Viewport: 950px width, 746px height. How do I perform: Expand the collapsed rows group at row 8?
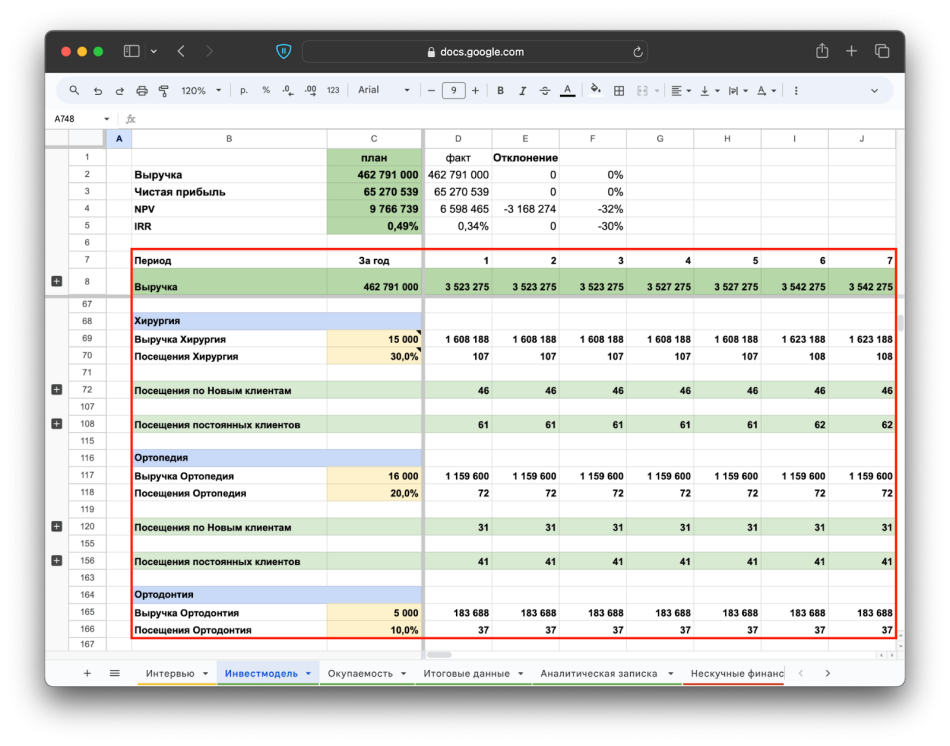click(56, 282)
